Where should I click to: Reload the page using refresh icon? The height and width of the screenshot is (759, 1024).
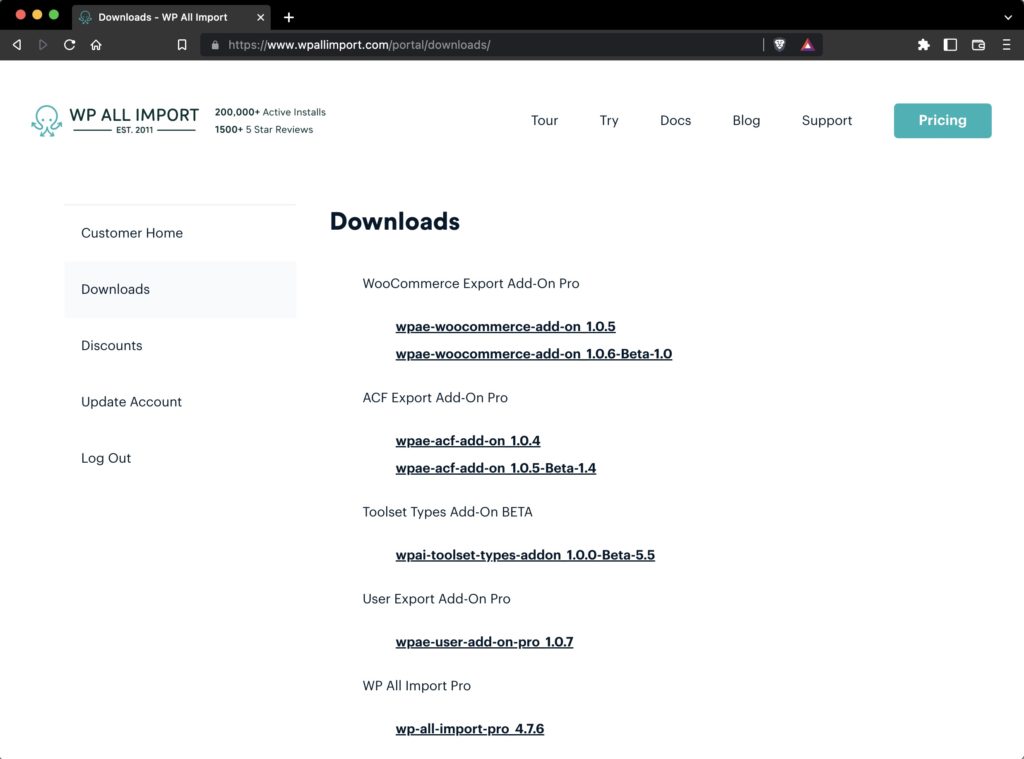point(68,44)
